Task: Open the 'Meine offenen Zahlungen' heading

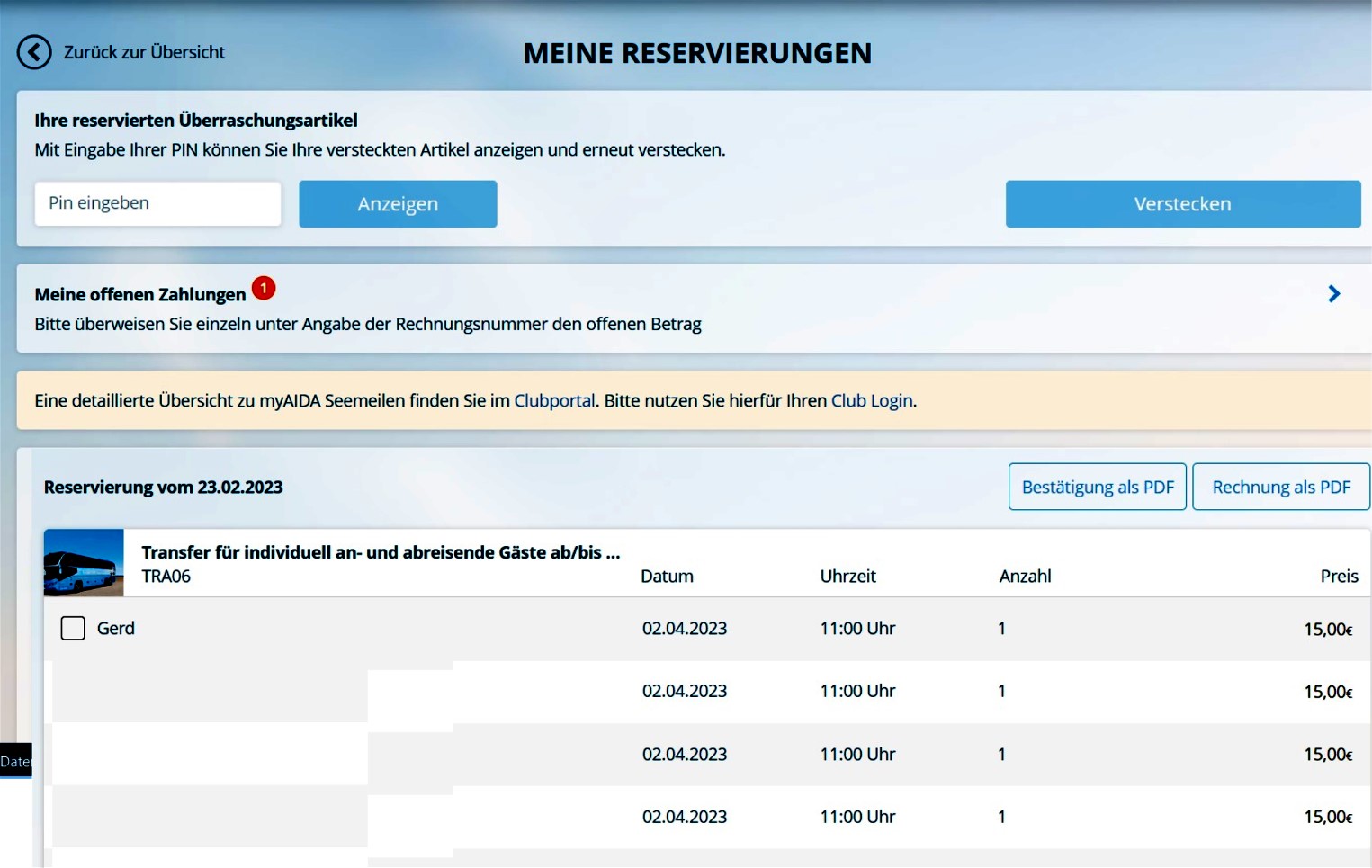Action: click(x=139, y=295)
